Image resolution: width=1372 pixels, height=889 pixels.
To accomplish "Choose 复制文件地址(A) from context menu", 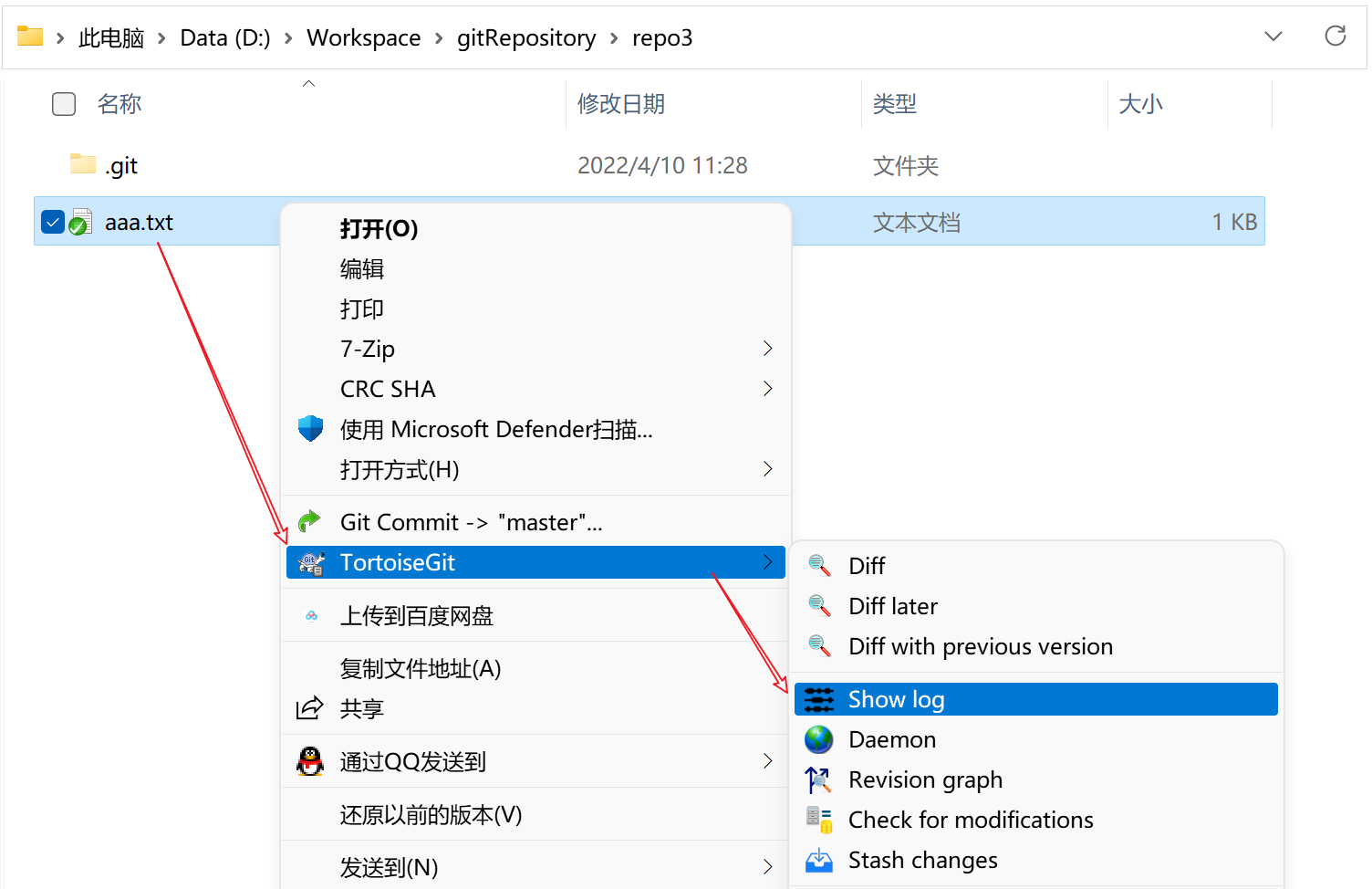I will (421, 669).
